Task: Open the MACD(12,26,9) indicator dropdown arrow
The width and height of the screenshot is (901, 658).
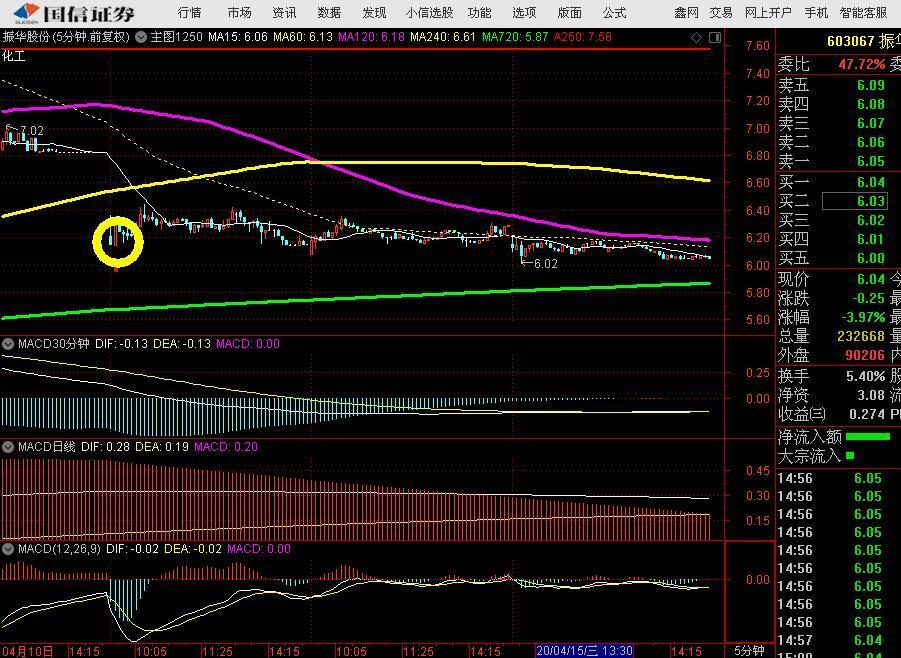Action: pyautogui.click(x=8, y=549)
